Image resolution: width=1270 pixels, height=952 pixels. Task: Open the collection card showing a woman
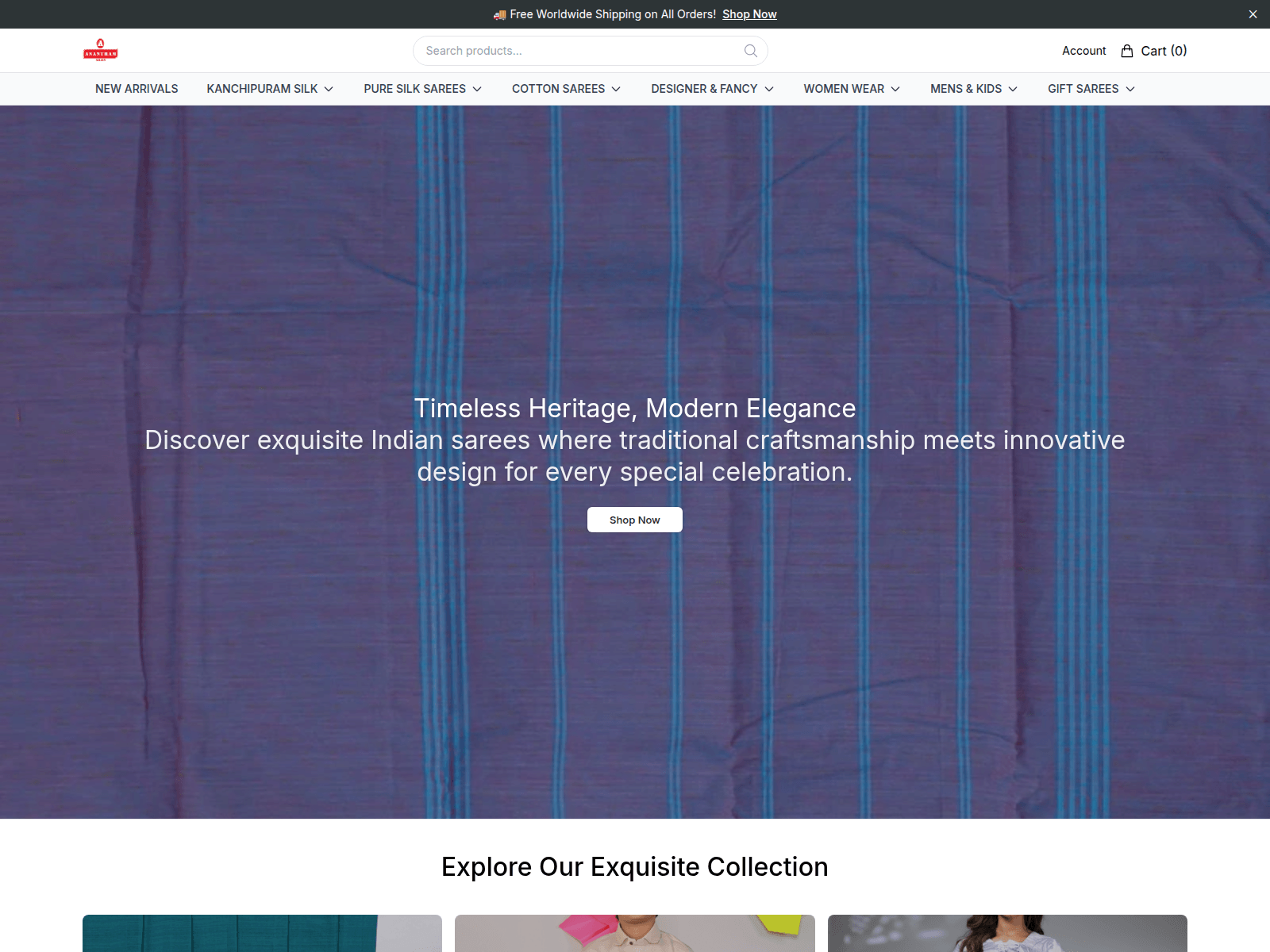coord(1007,934)
